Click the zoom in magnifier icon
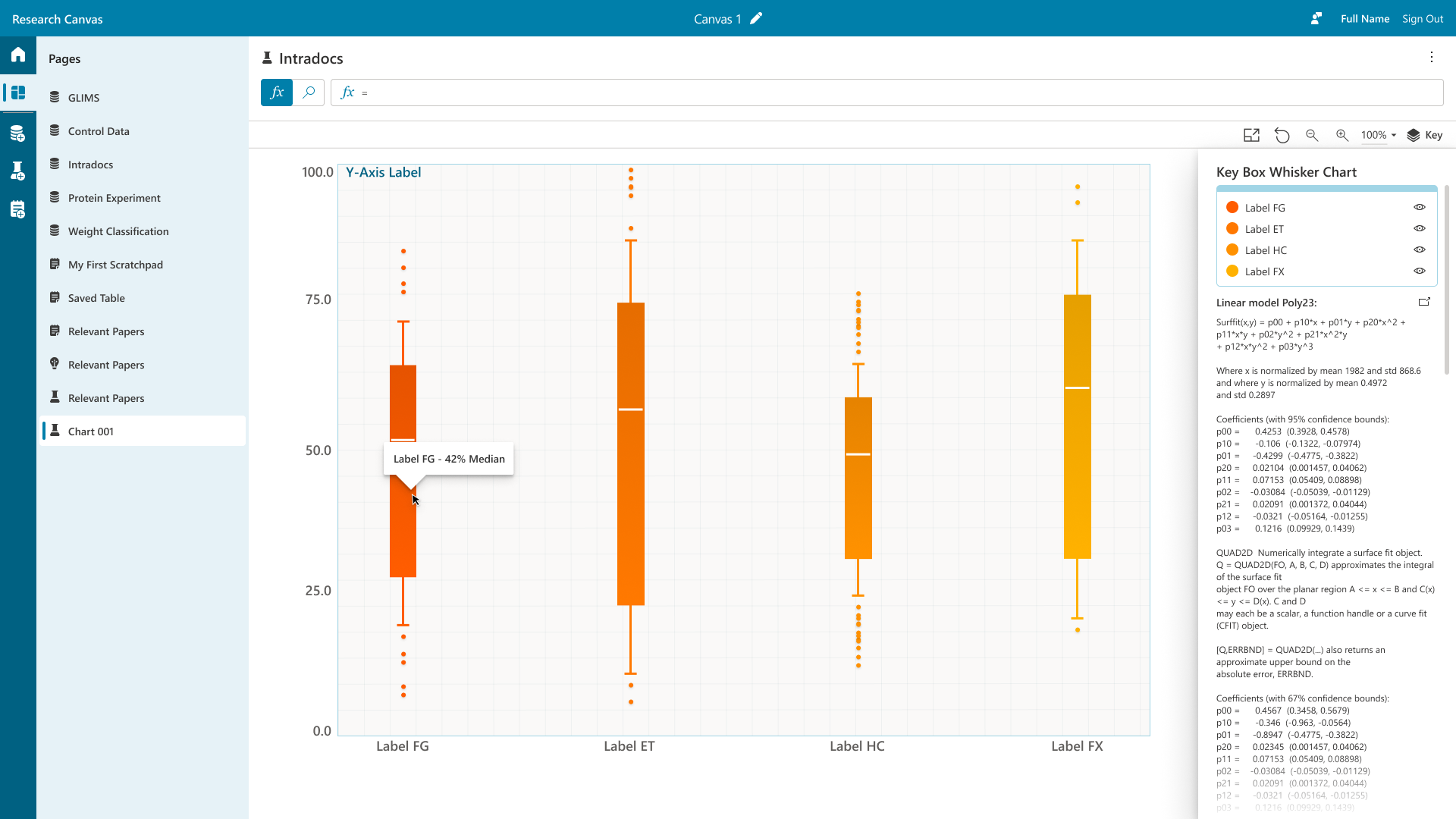Screen dimensions: 1456x819 click(1342, 135)
